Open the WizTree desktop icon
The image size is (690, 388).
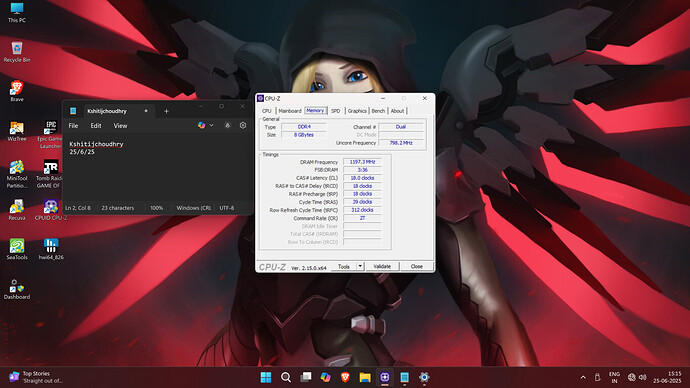[x=17, y=131]
